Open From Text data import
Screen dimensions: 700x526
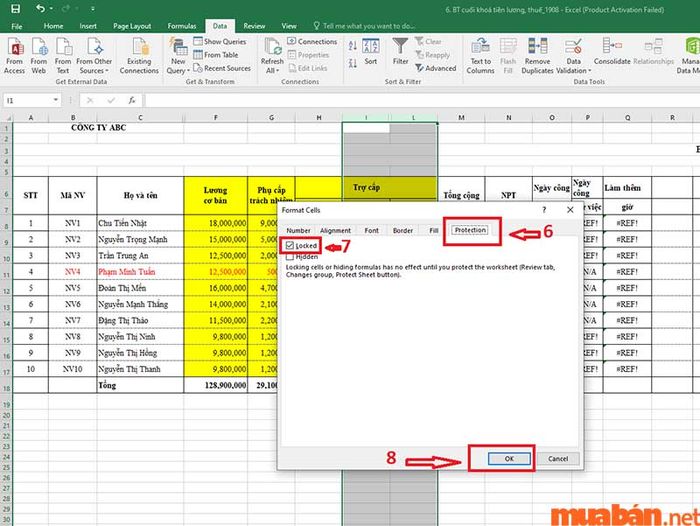(63, 56)
